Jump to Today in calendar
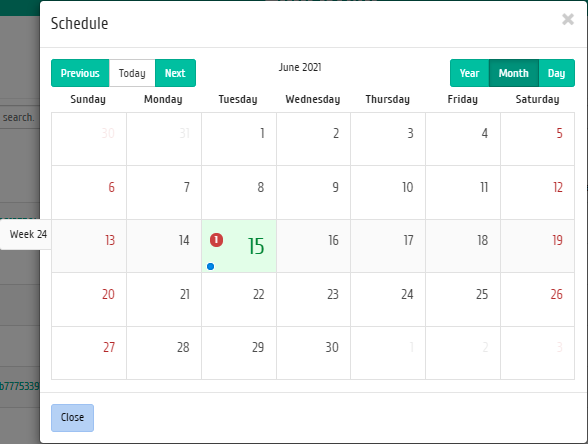The width and height of the screenshot is (588, 444). tap(132, 73)
